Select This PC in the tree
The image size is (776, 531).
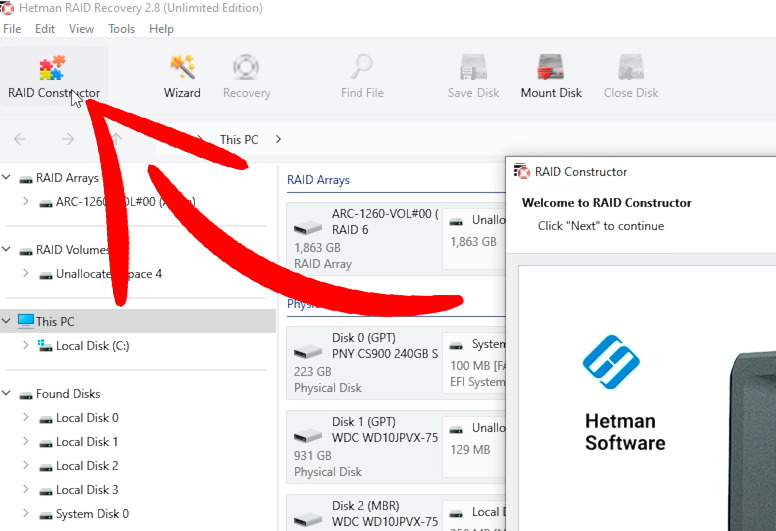(x=55, y=322)
